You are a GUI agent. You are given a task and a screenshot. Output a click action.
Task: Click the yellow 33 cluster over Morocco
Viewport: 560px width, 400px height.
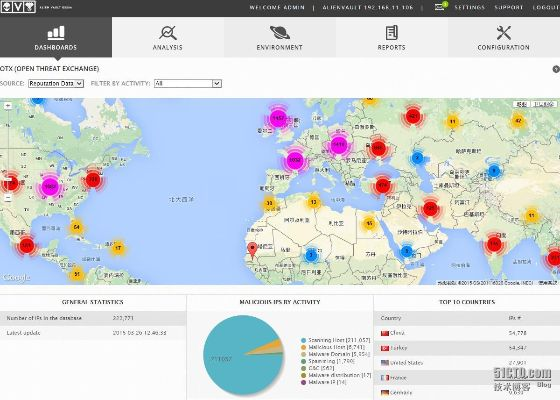click(269, 203)
